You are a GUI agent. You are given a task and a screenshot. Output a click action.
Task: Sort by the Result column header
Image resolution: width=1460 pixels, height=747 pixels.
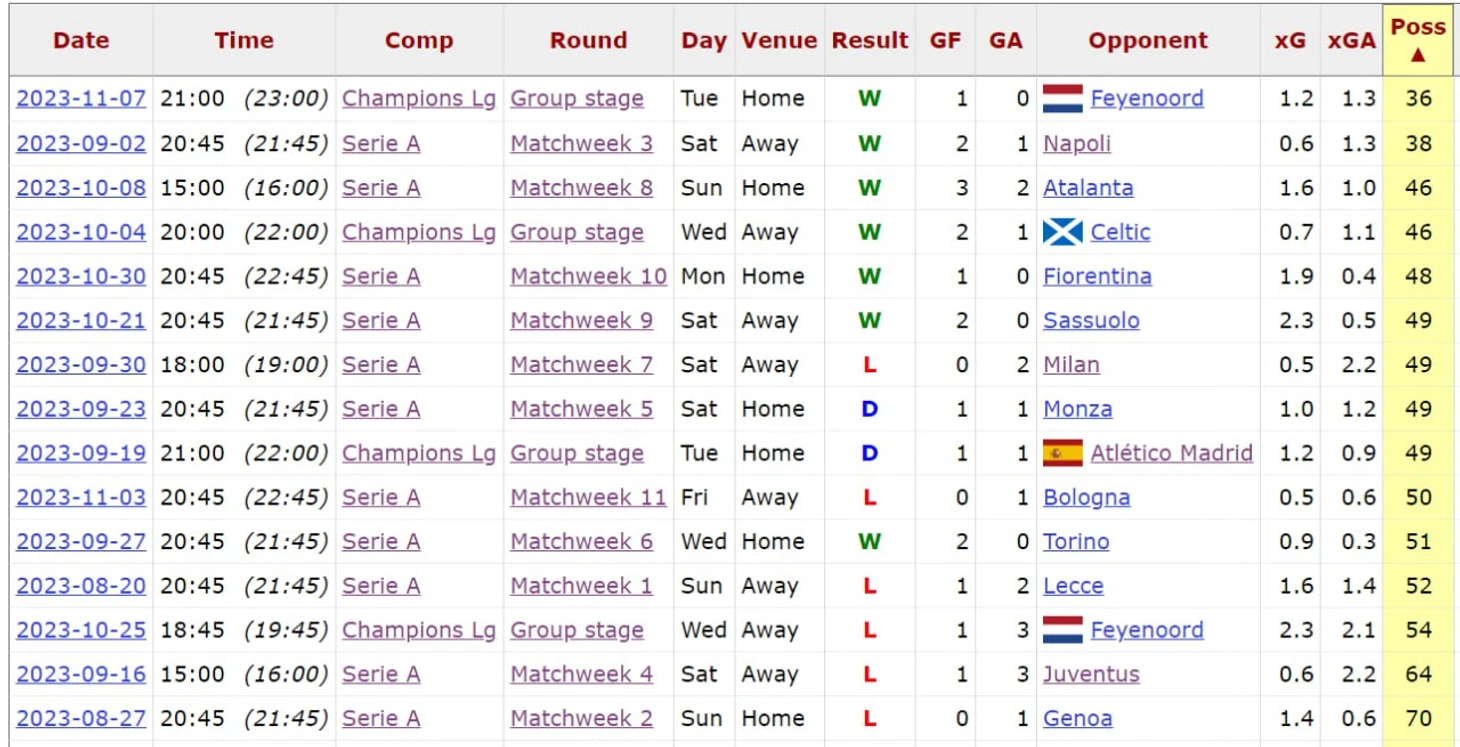(870, 40)
